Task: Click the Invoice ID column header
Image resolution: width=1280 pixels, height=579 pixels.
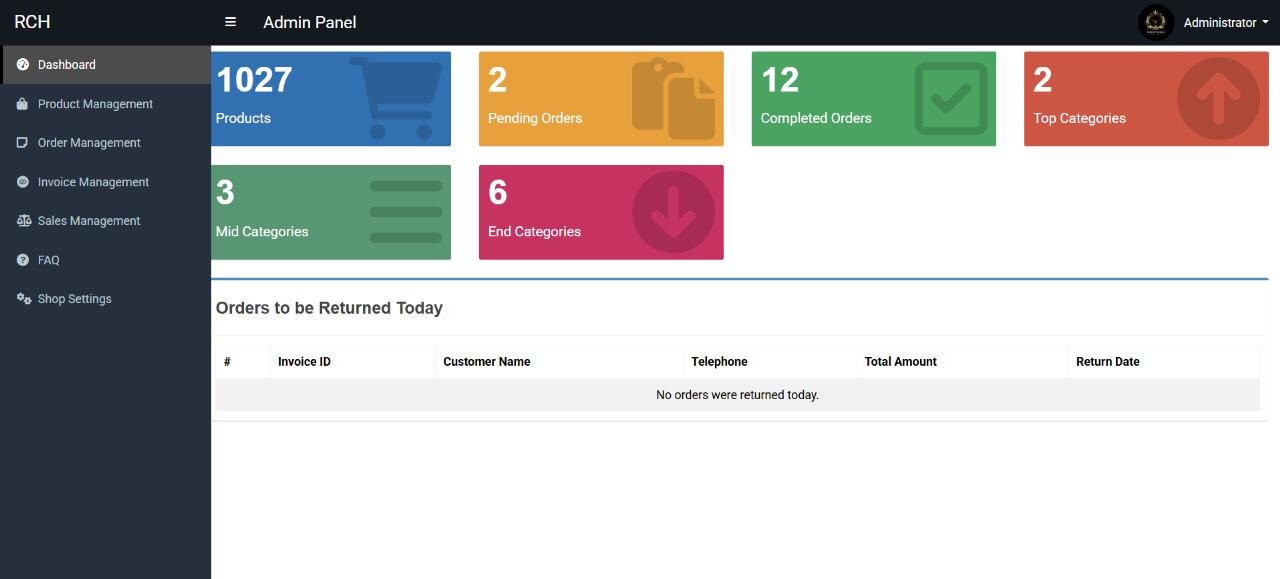Action: (x=304, y=362)
